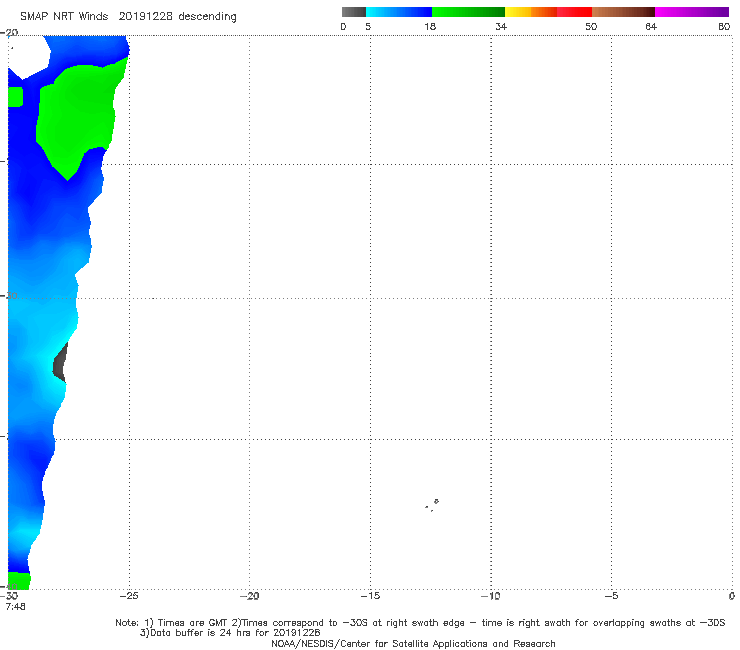Click the small green patch at the swath bottom
This screenshot has width=740, height=650.
pos(19,581)
